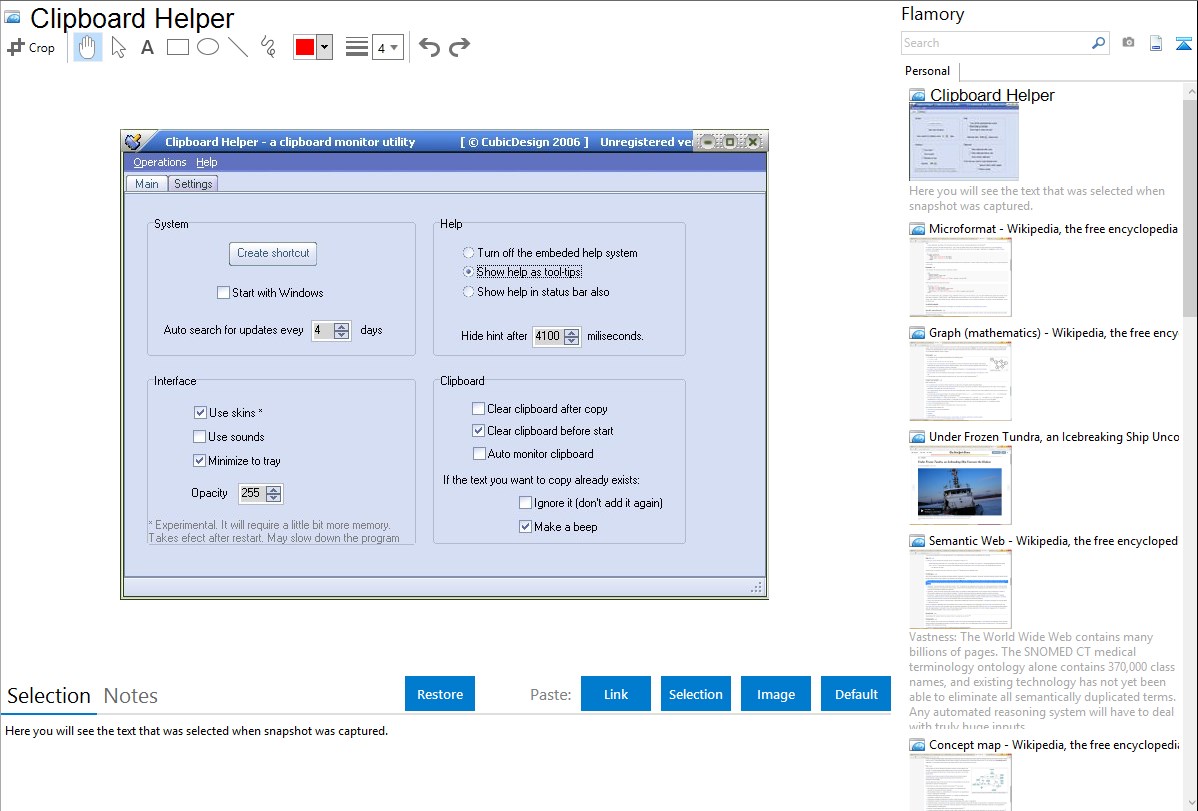1198x811 pixels.
Task: Select the straight line drawing tool
Action: [238, 47]
